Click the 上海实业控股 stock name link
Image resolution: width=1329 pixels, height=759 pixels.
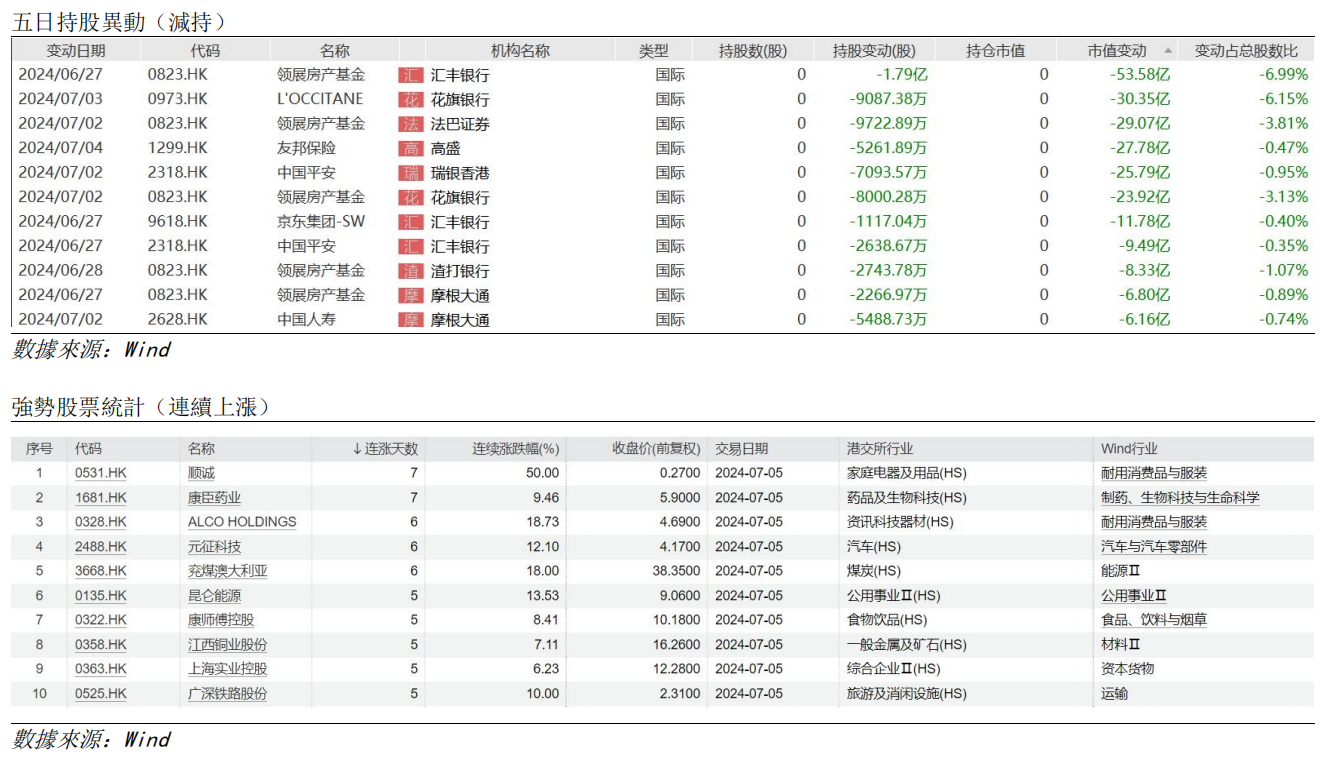pos(228,669)
